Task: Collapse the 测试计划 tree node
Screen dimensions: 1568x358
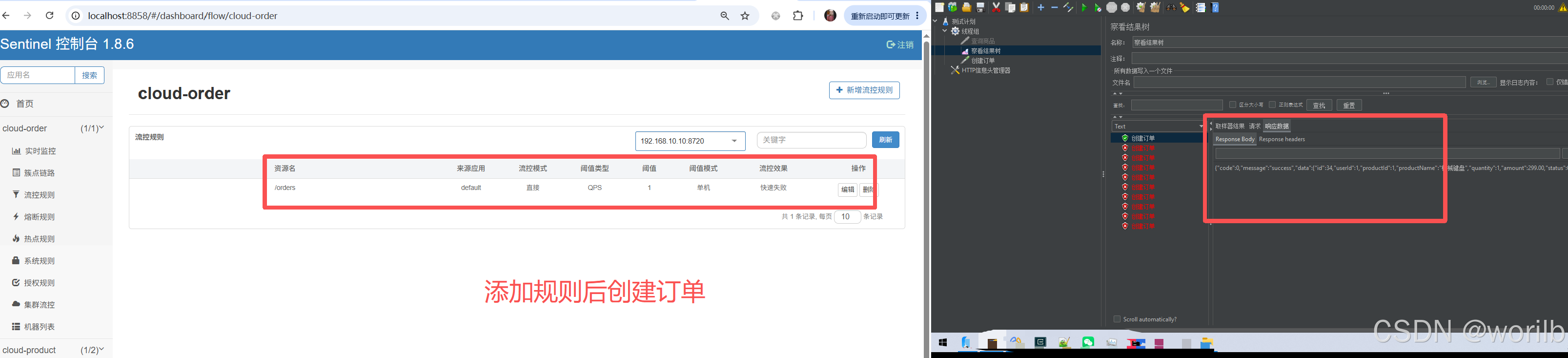Action: pos(936,21)
